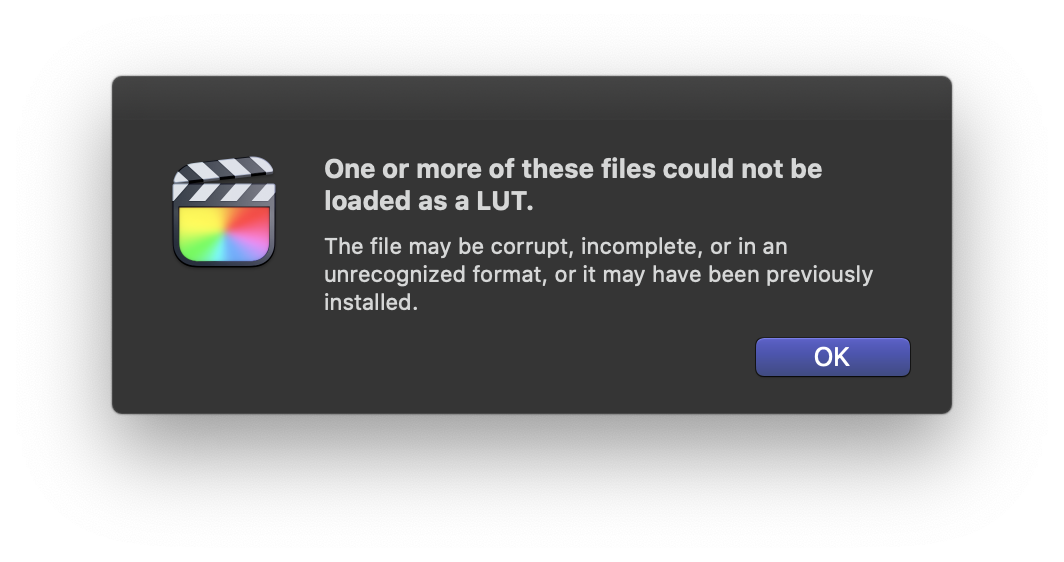Click the Final Cut Pro app icon
This screenshot has width=1064, height=562.
224,211
